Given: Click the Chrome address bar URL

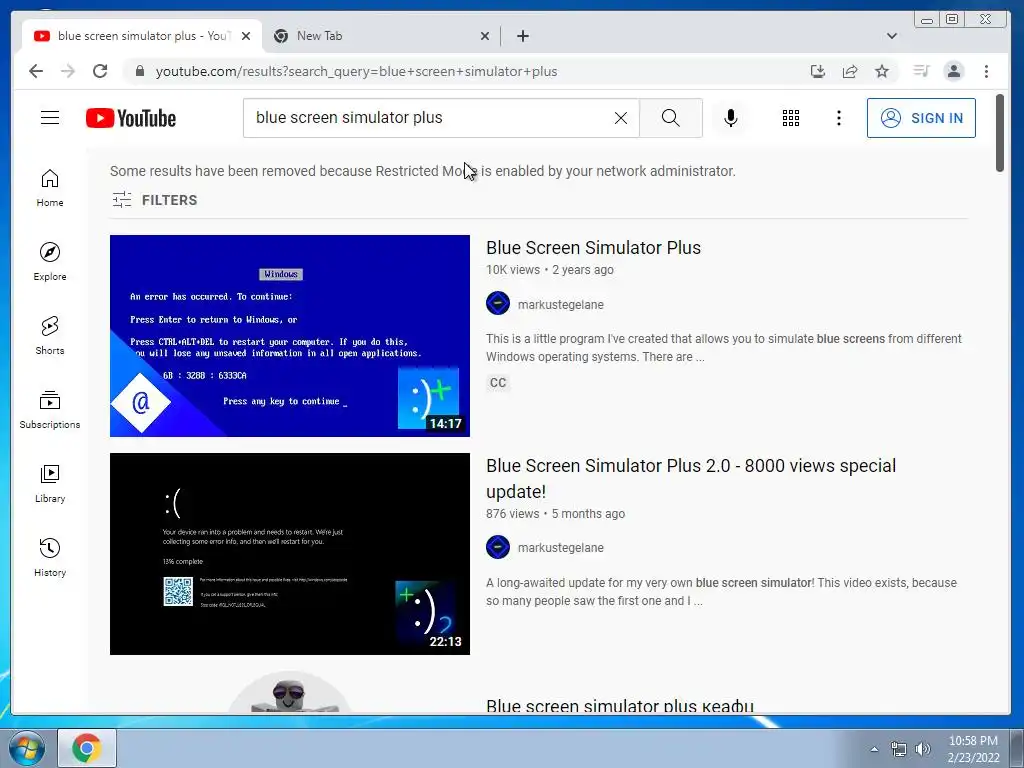Looking at the screenshot, I should click(x=356, y=71).
